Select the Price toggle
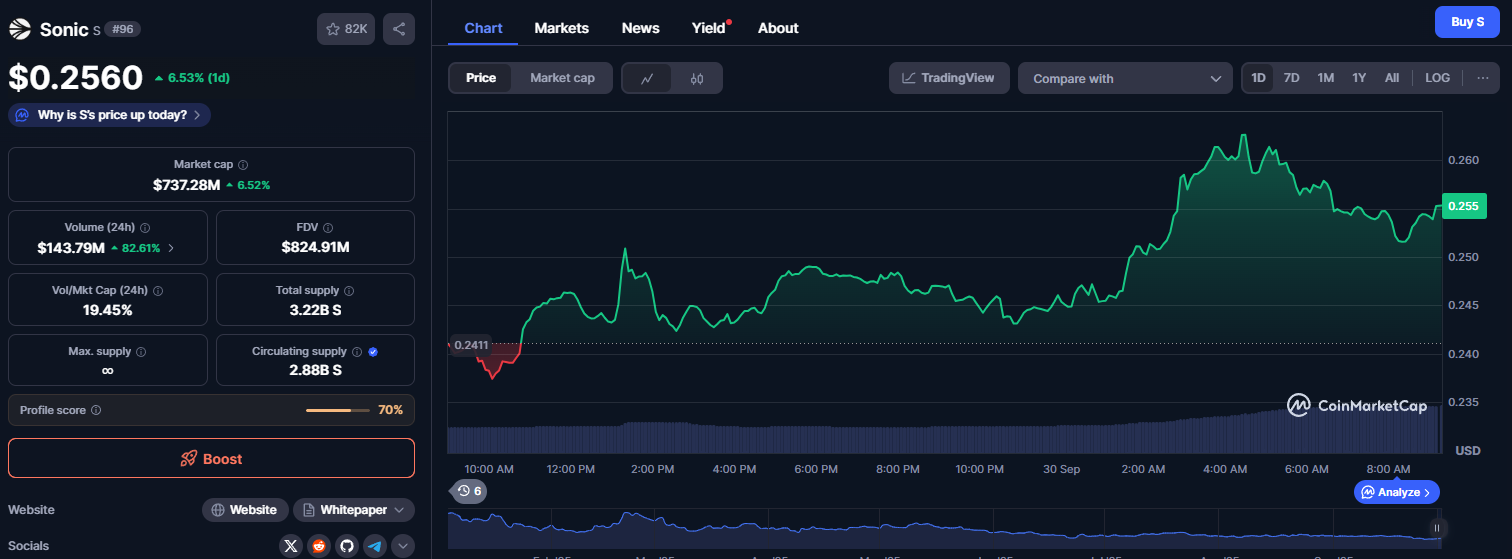This screenshot has width=1512, height=559. coord(481,78)
